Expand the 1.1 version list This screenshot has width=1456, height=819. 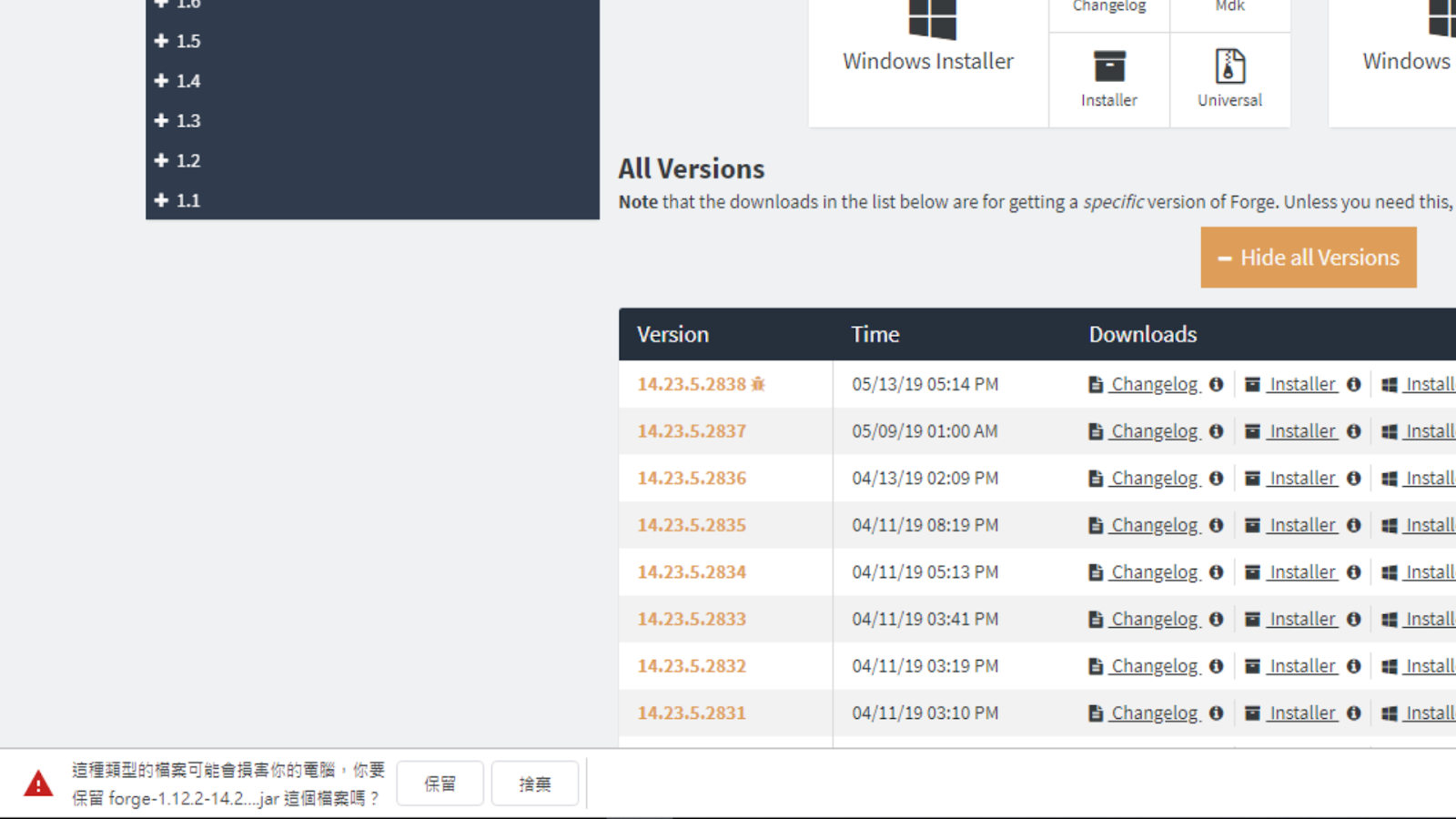coord(177,200)
